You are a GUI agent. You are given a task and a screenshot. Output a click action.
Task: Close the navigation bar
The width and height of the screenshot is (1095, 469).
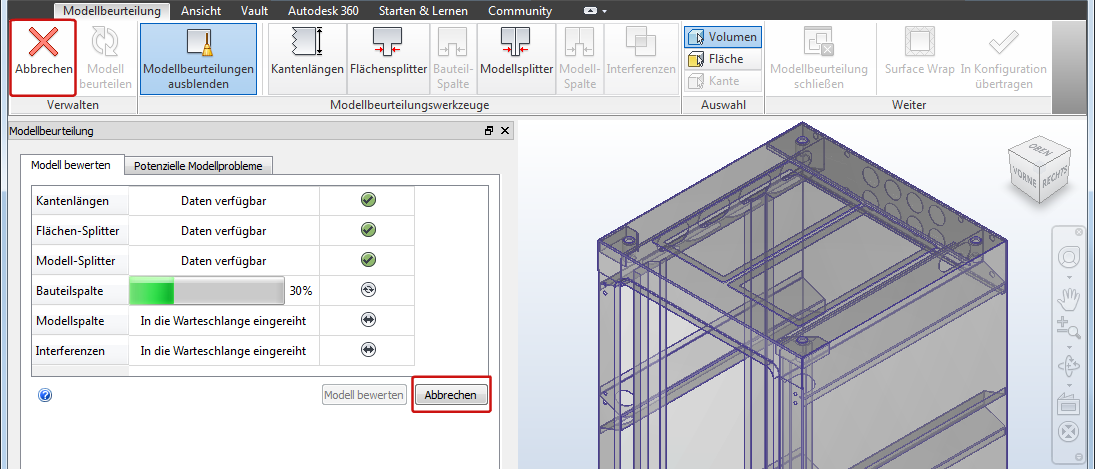pos(1080,232)
